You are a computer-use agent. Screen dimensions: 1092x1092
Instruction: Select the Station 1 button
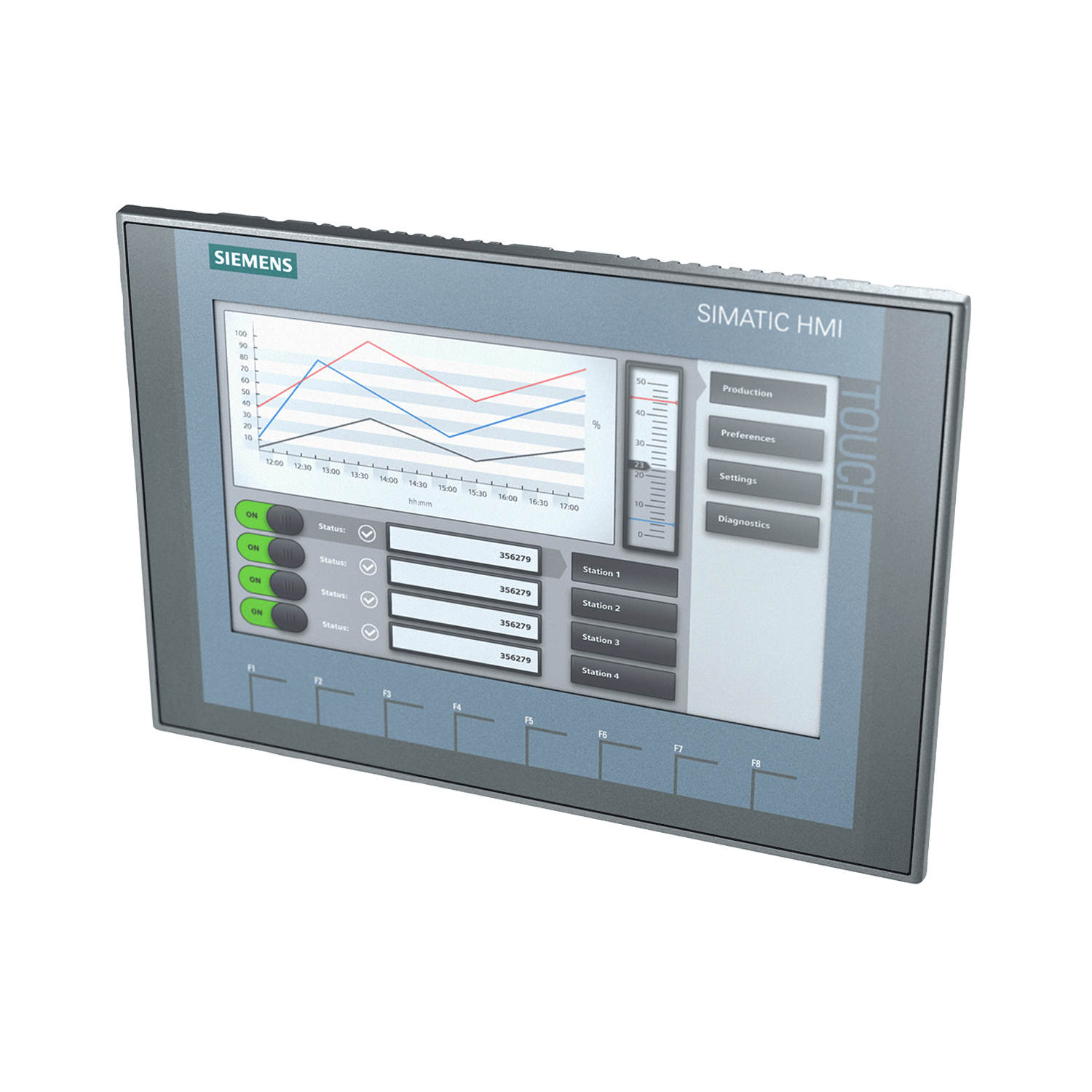pyautogui.click(x=625, y=574)
